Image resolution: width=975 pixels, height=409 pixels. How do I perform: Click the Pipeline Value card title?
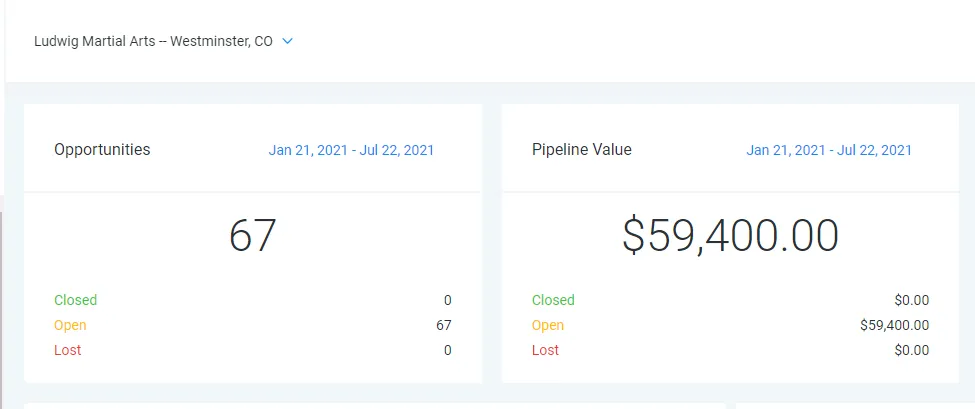tap(582, 150)
